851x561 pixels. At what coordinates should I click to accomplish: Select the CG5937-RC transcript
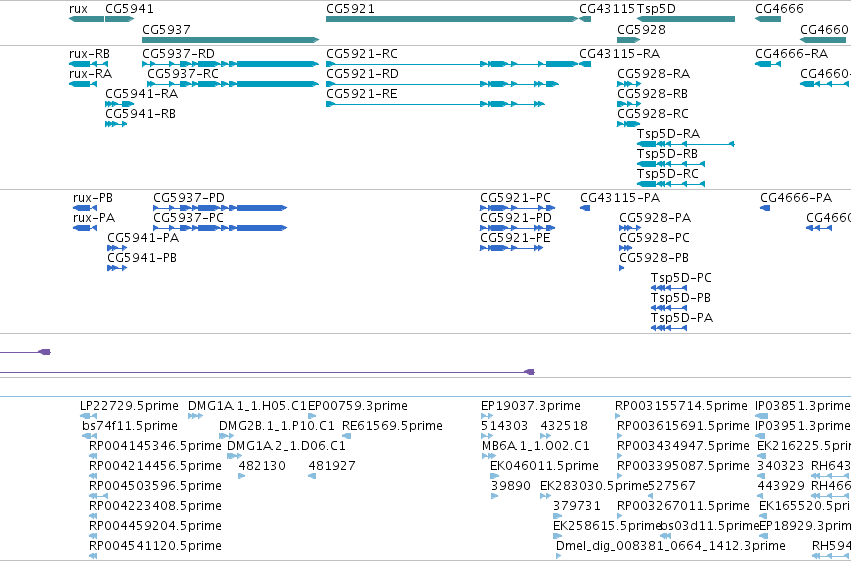[233, 84]
